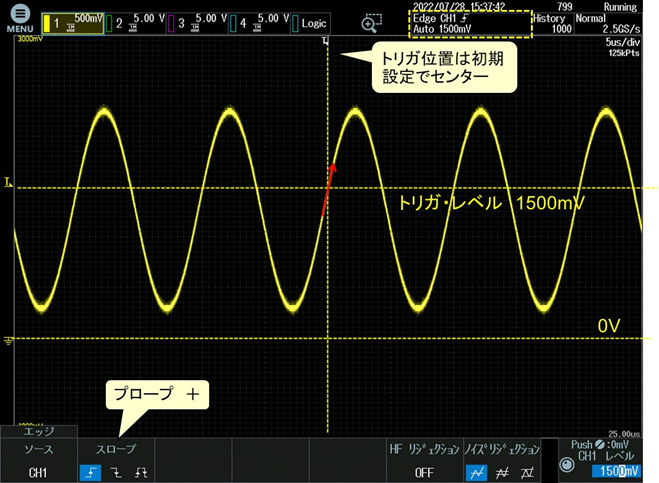Click the 799 acquisition count
The width and height of the screenshot is (659, 483).
[x=564, y=7]
